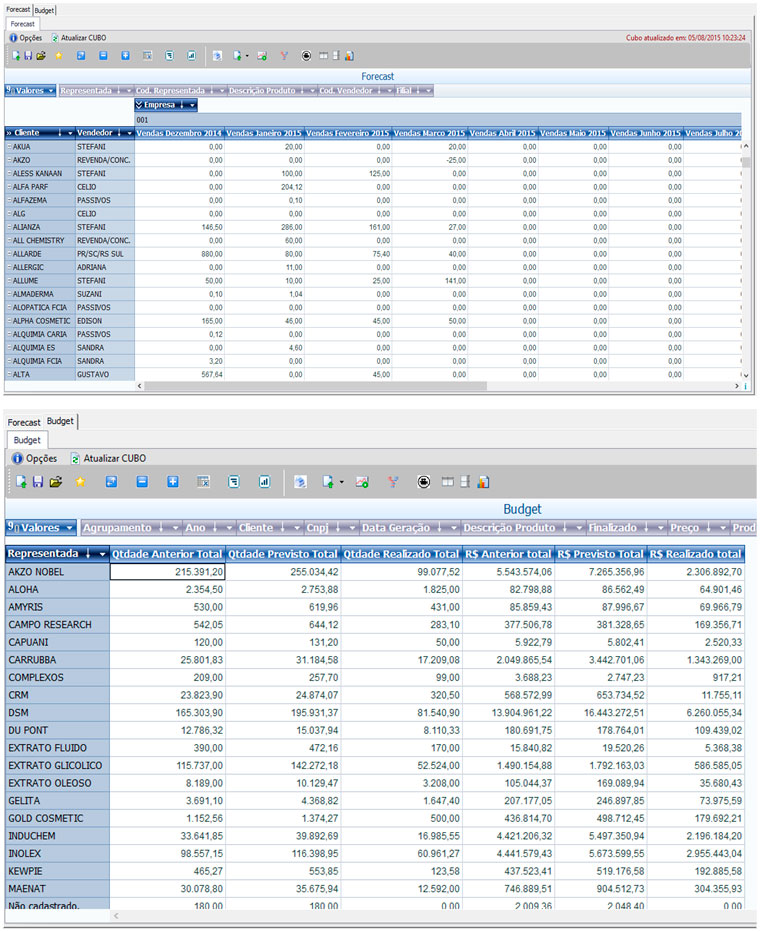Screen dimensions: 760x932
Task: Click Opções in the Budget window
Action: pyautogui.click(x=34, y=458)
